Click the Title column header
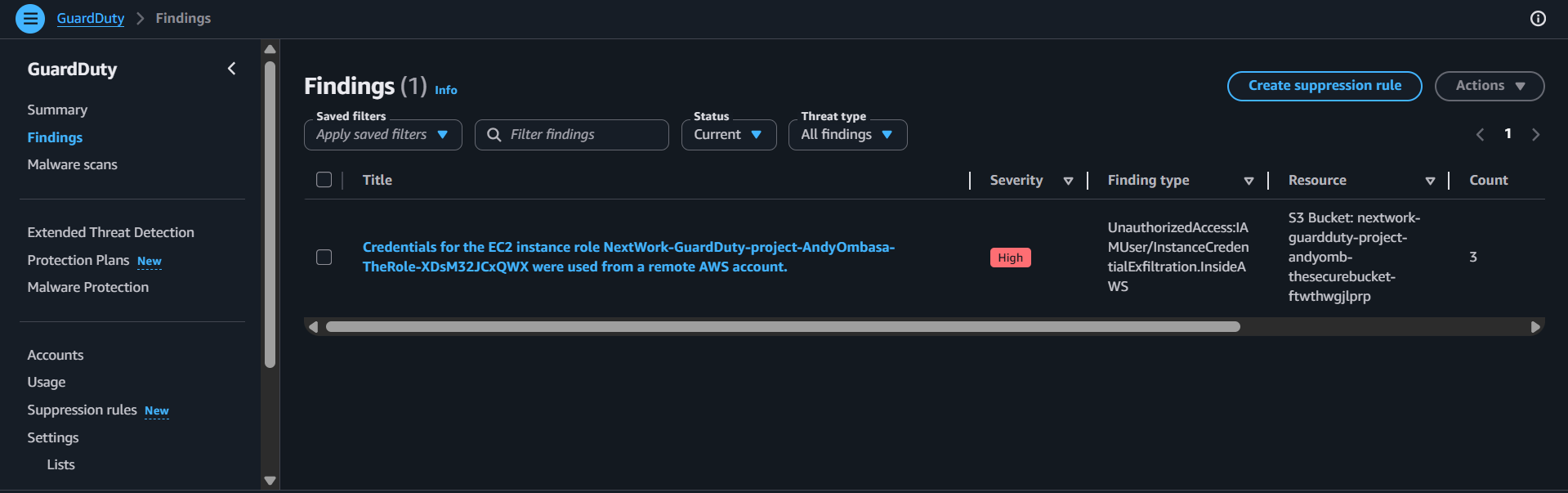Screen dimensions: 1568x493 (x=377, y=180)
